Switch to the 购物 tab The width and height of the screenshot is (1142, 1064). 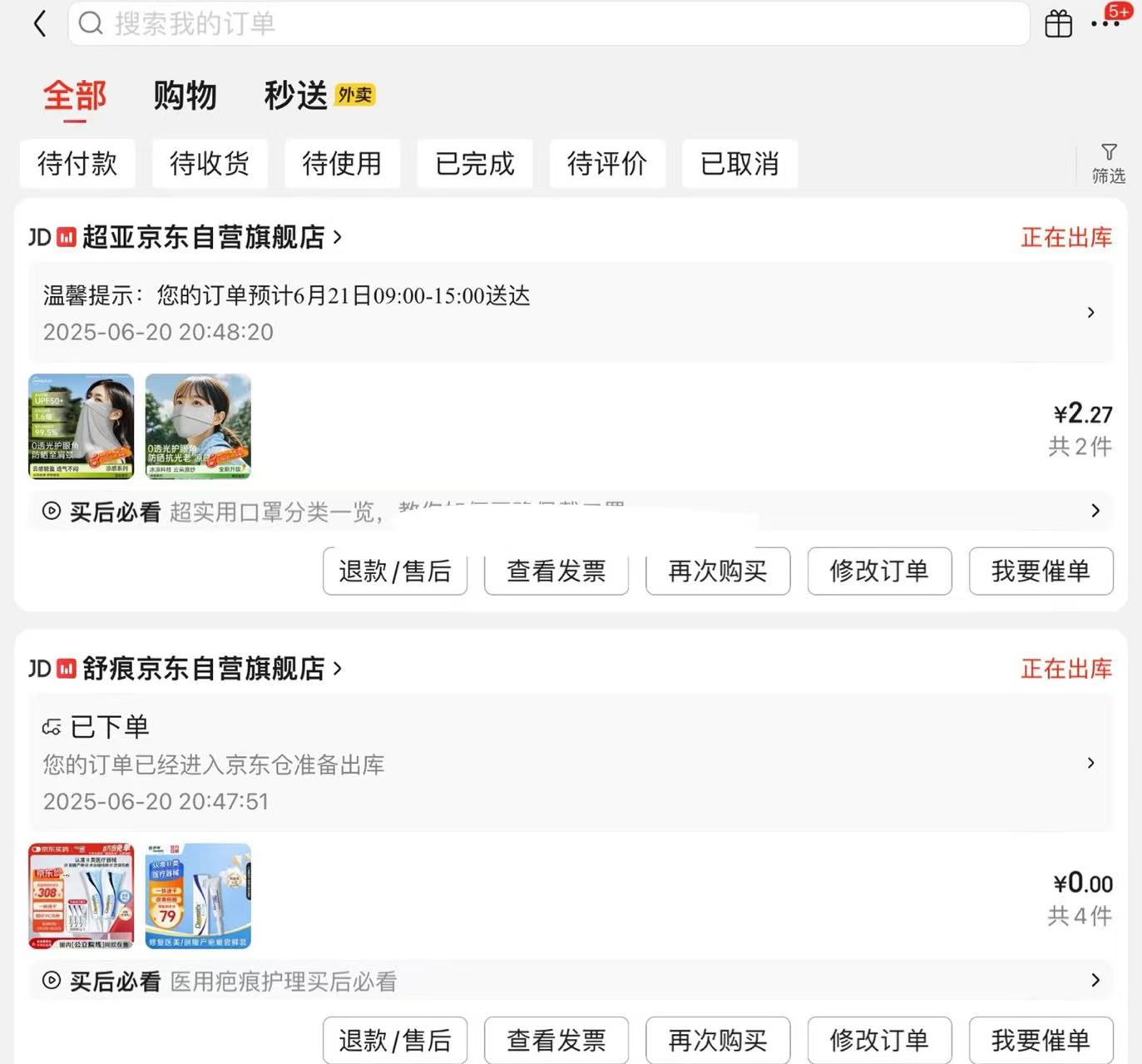[x=185, y=96]
